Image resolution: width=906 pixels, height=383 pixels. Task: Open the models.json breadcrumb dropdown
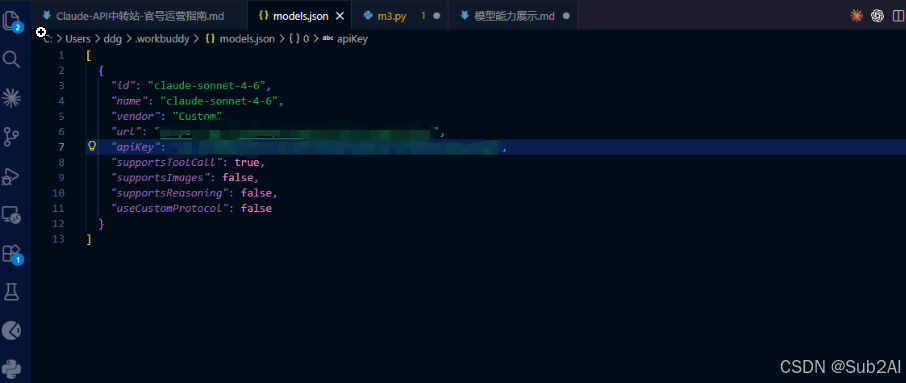coord(240,39)
